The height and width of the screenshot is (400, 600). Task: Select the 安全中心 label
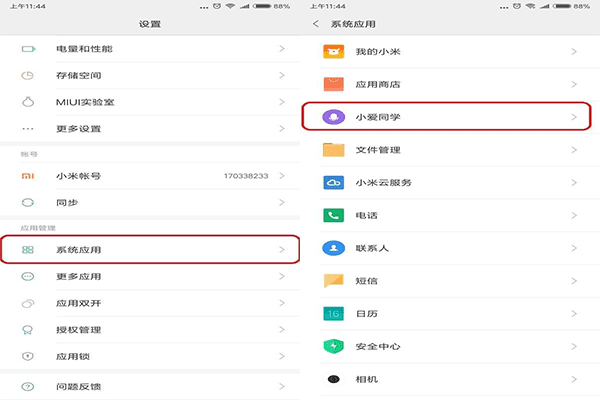coord(378,347)
